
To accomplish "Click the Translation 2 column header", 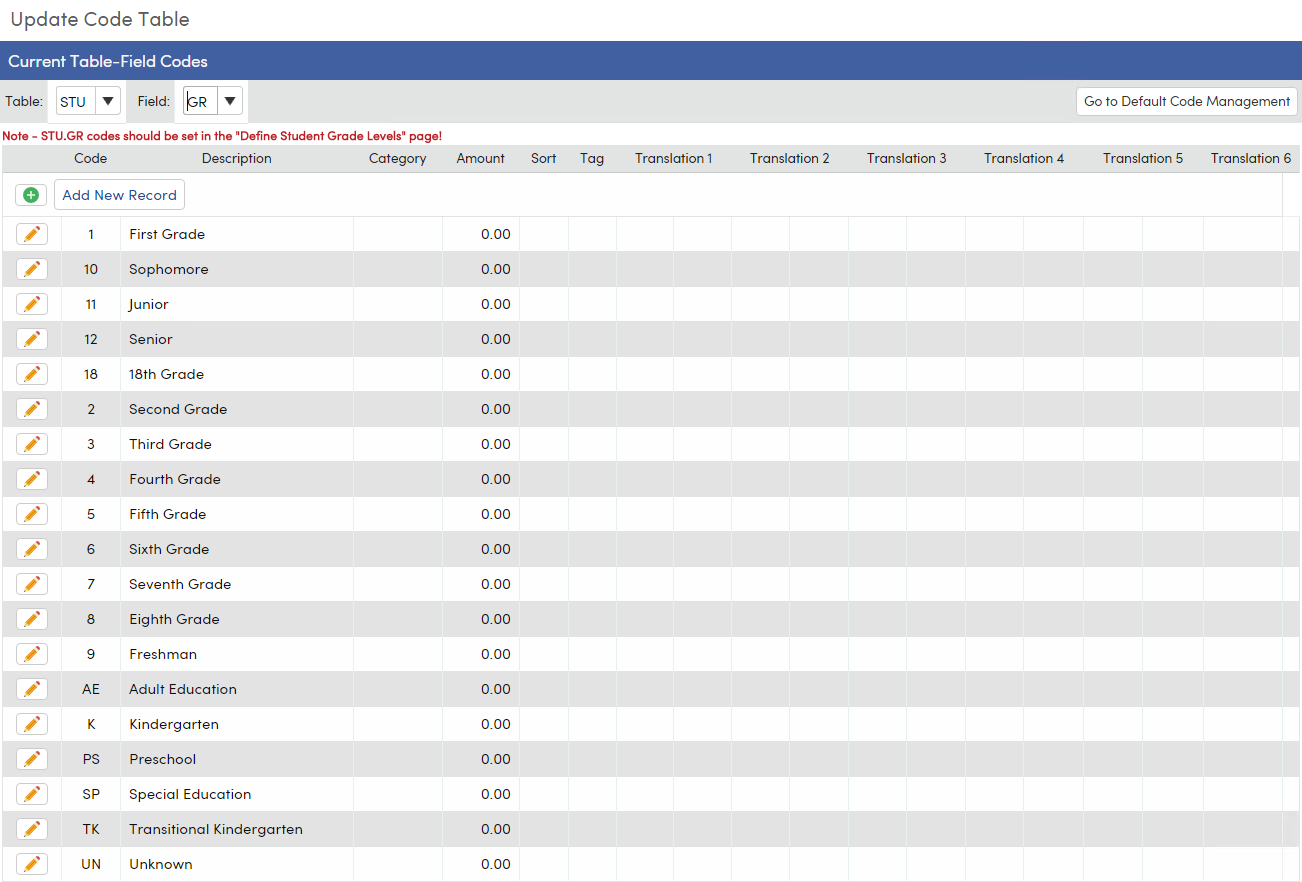I will pos(790,158).
